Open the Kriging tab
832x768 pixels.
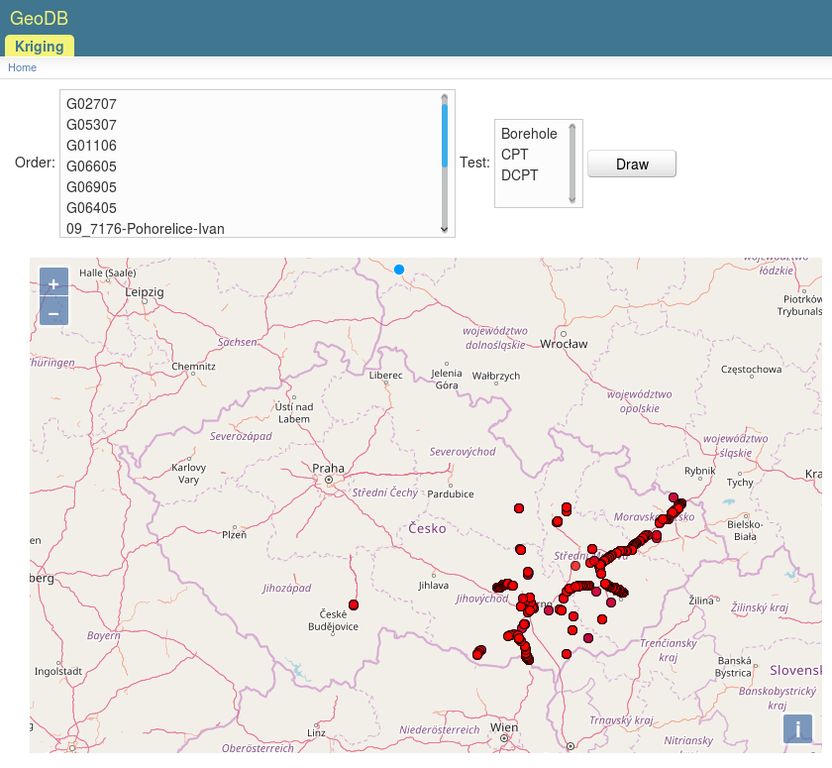click(39, 46)
